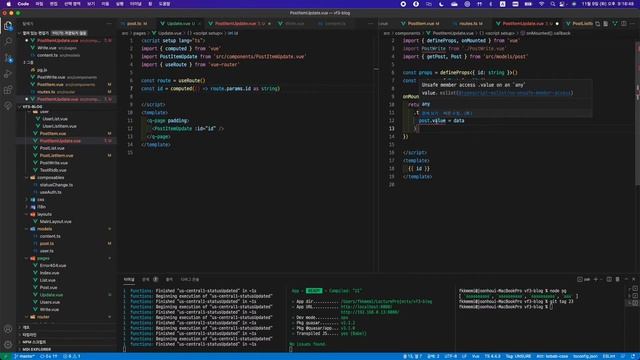Open the Search view in activity bar
Image resolution: width=640 pixels, height=360 pixels.
[x=8, y=42]
